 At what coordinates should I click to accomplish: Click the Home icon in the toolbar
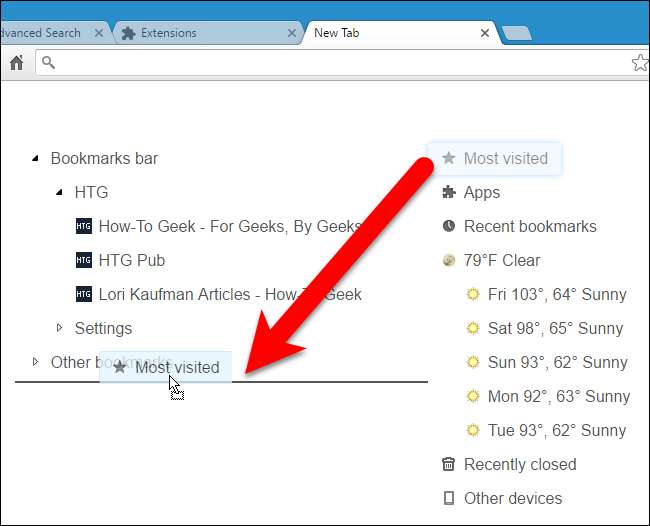[x=16, y=63]
